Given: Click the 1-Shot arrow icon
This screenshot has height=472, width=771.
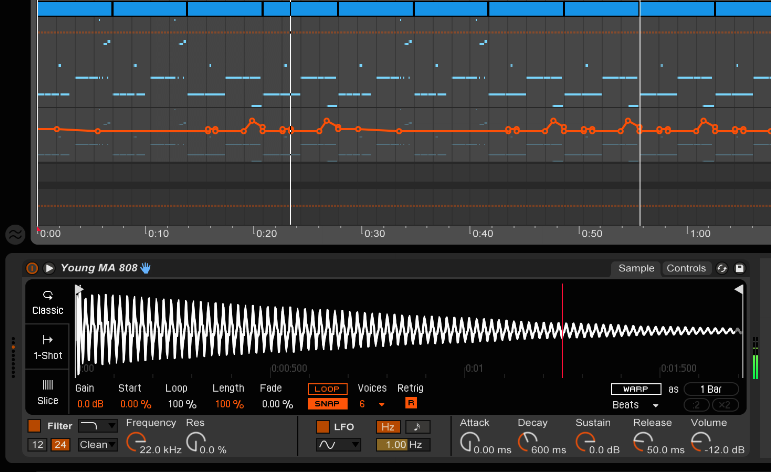Looking at the screenshot, I should click(x=48, y=340).
